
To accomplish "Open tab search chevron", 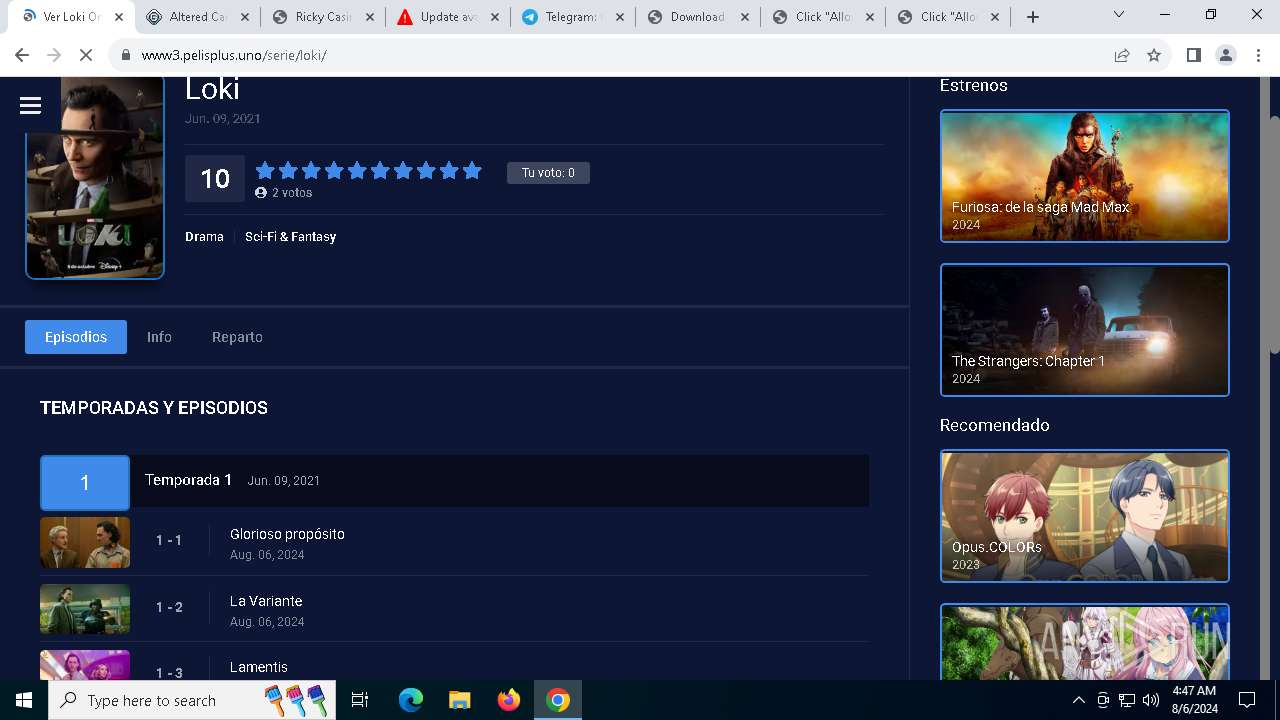I will tap(1119, 15).
